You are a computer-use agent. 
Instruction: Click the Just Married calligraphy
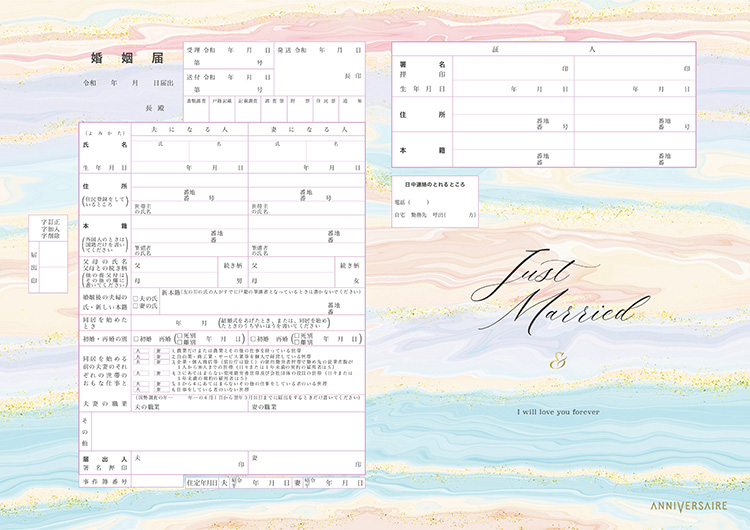tap(559, 293)
